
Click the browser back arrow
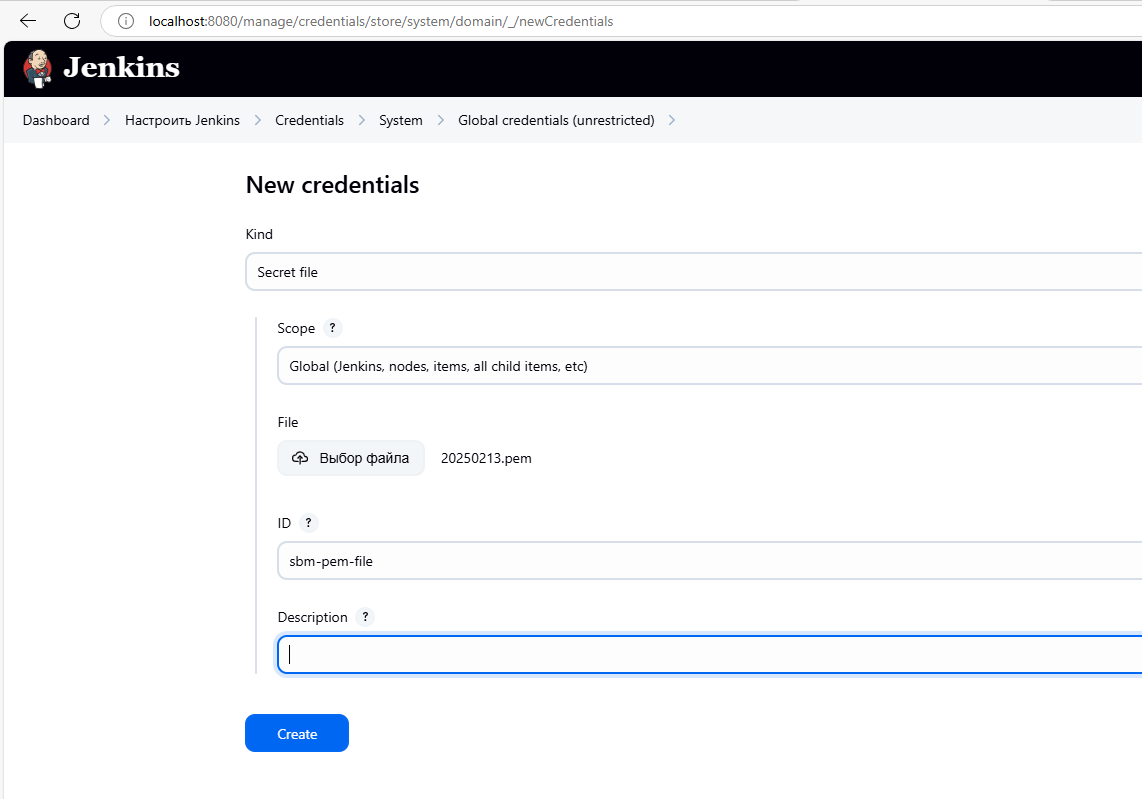(x=28, y=21)
